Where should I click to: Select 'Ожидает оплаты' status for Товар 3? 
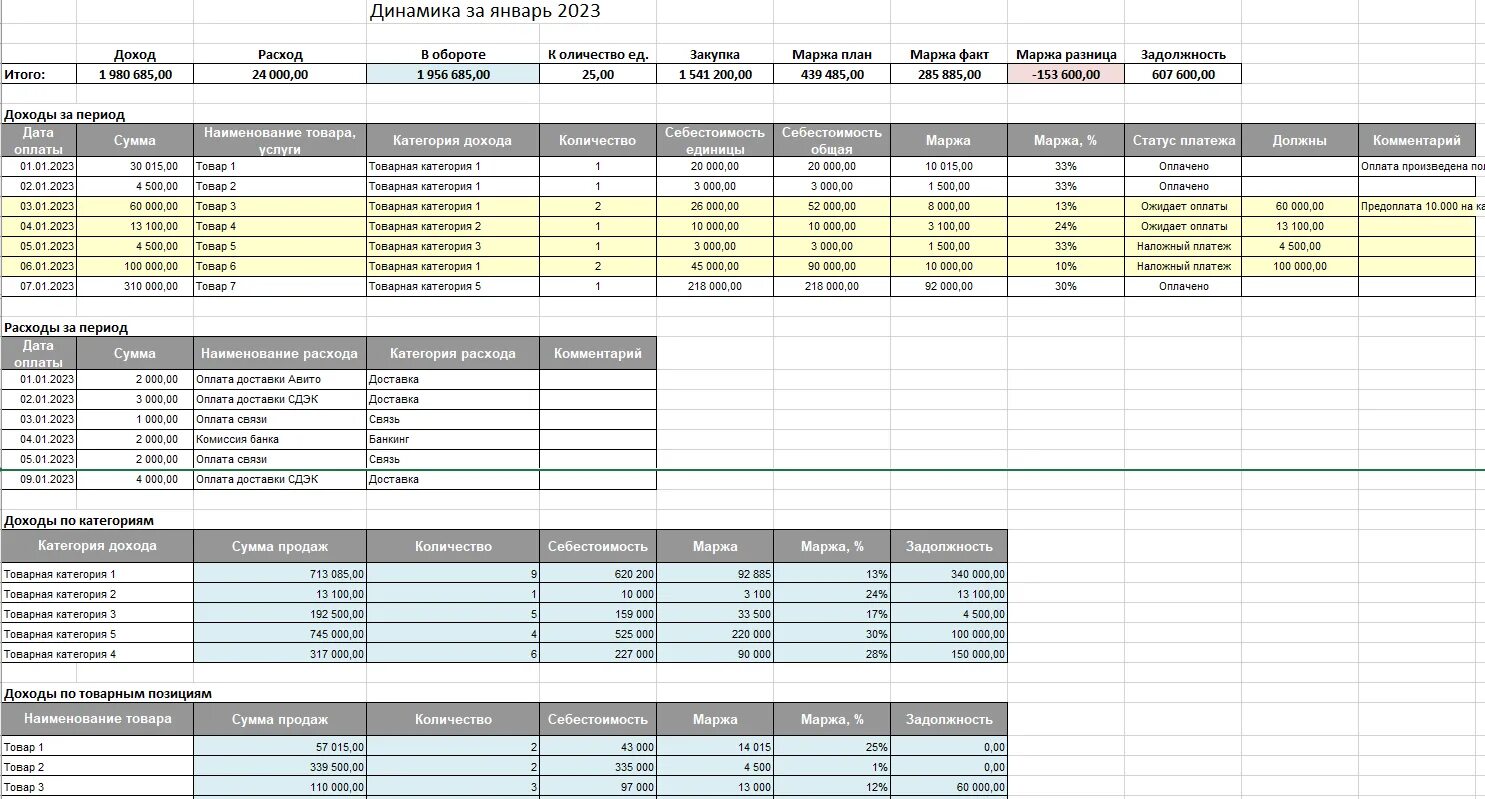(1183, 206)
